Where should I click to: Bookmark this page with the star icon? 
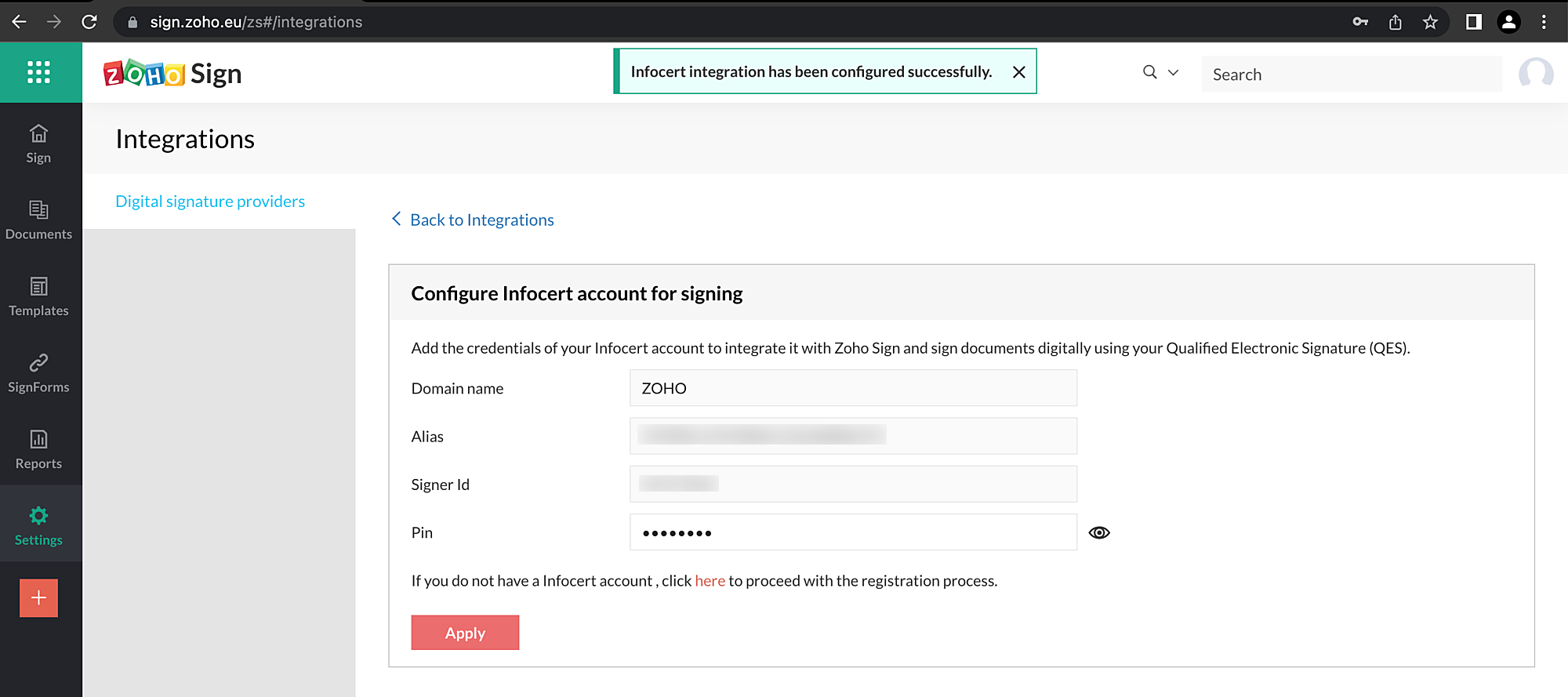tap(1430, 22)
